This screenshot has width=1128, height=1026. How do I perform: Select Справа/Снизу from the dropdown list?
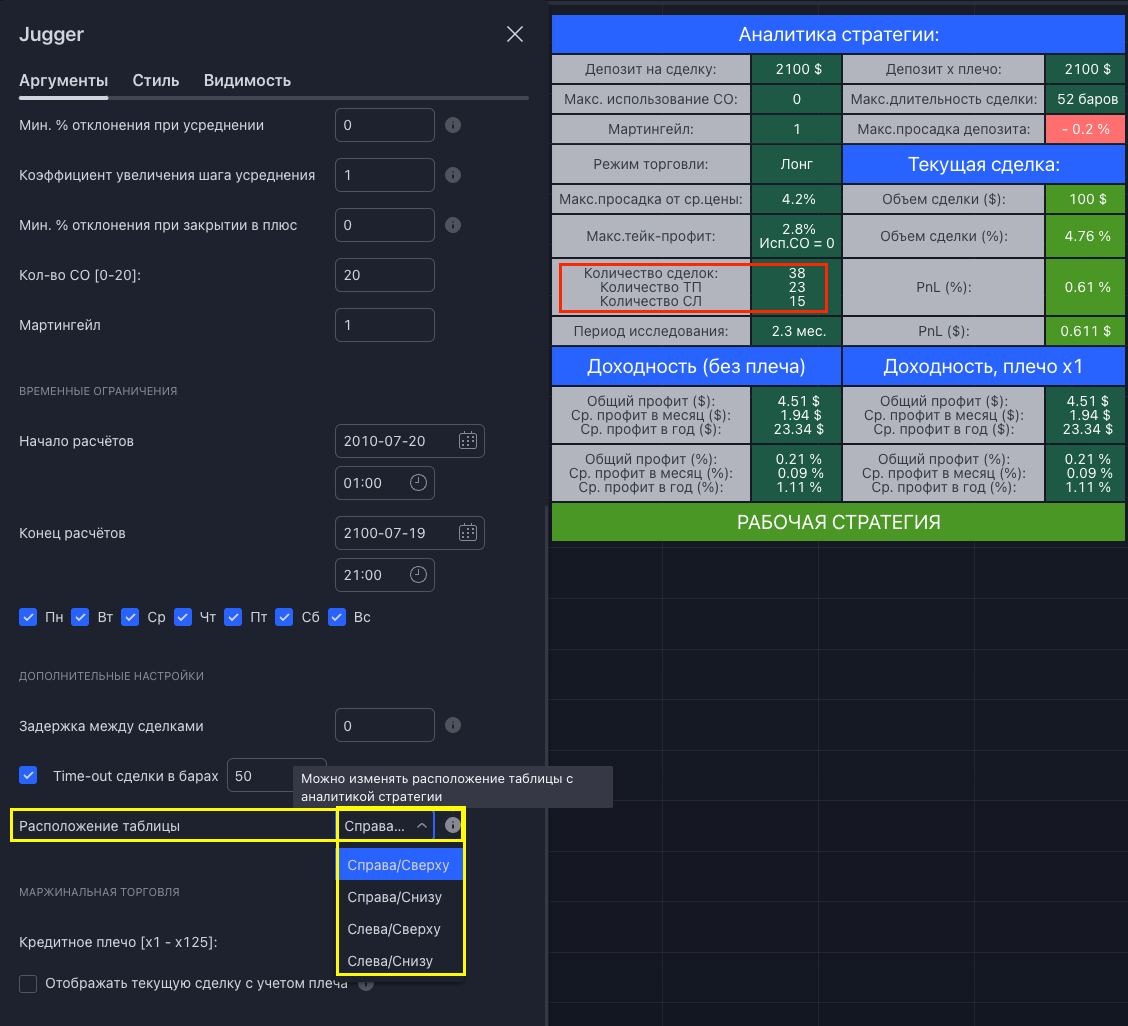pyautogui.click(x=394, y=897)
